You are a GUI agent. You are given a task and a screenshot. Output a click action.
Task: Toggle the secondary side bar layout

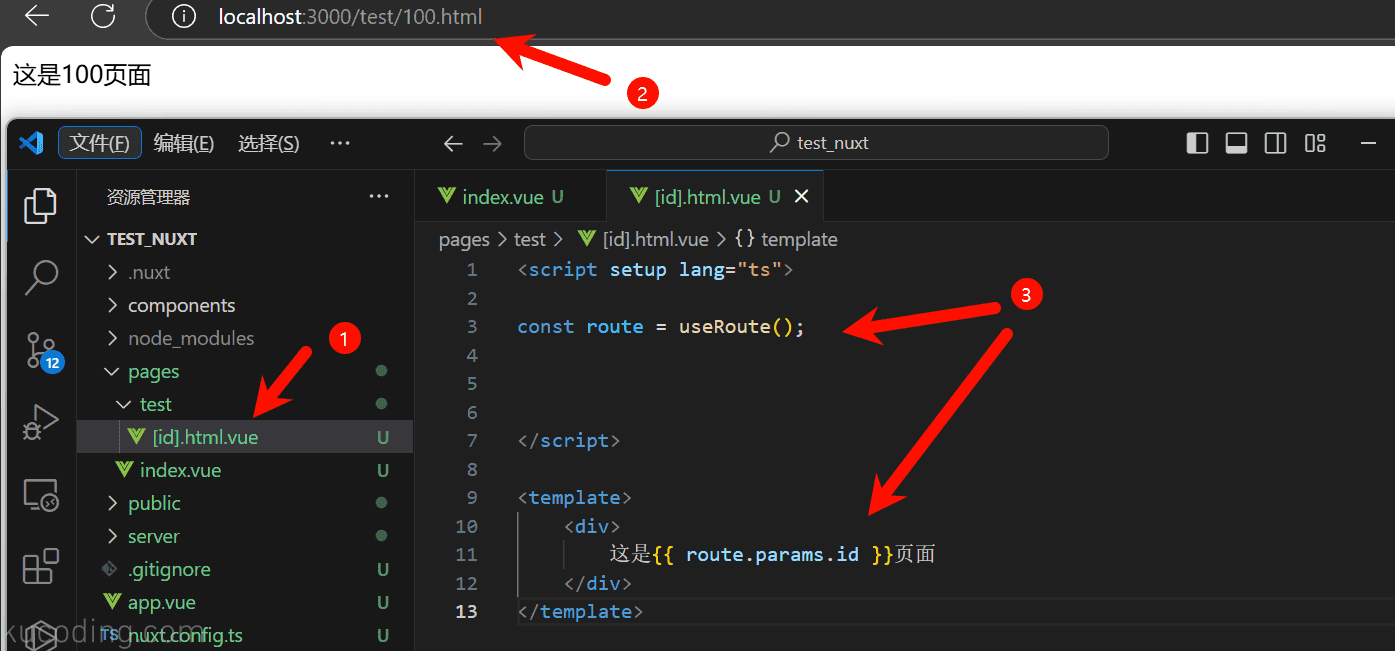tap(1275, 143)
